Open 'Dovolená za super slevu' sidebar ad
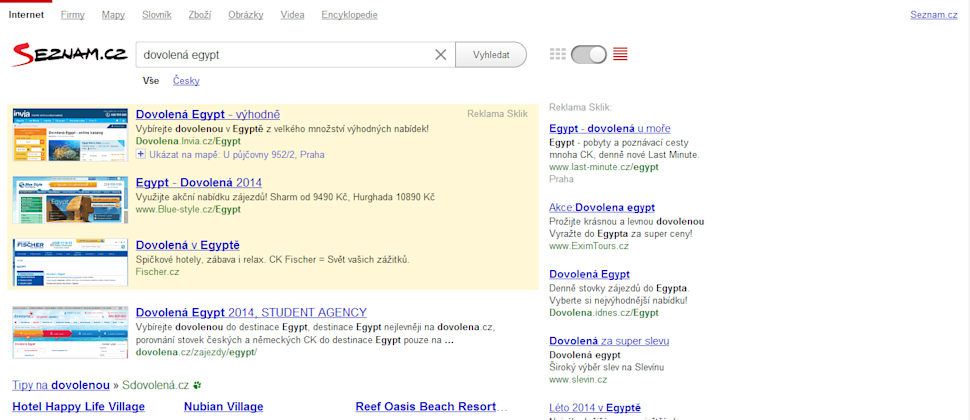Viewport: 970px width, 420px height. click(x=609, y=341)
